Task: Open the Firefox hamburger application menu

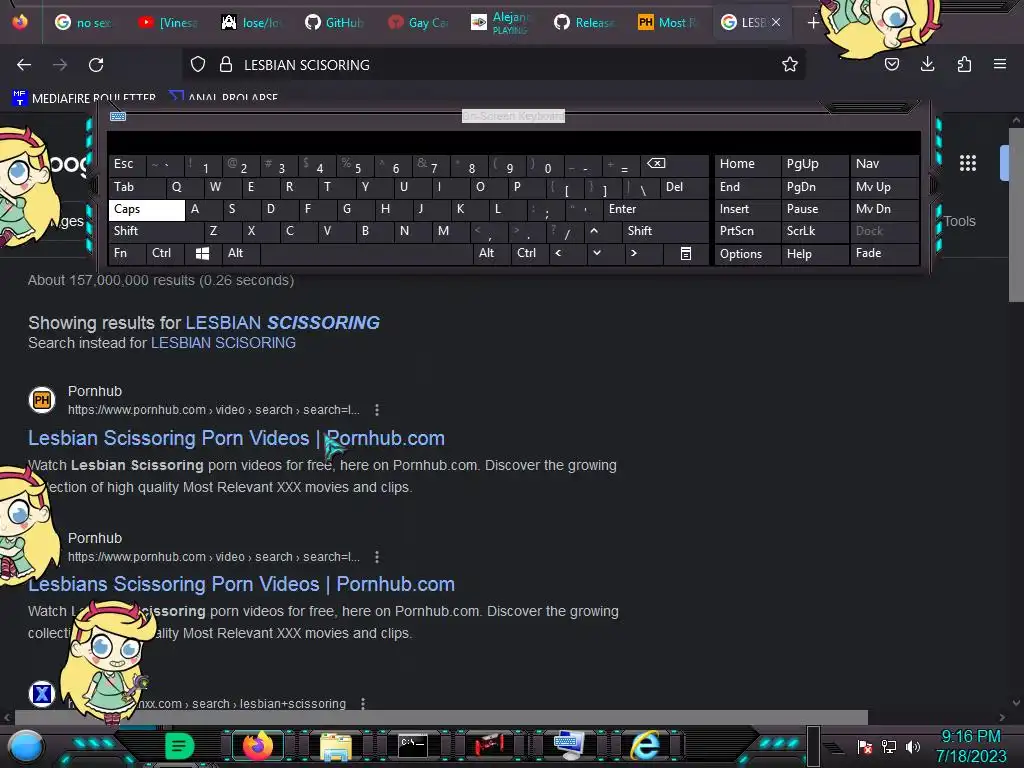Action: tap(999, 64)
